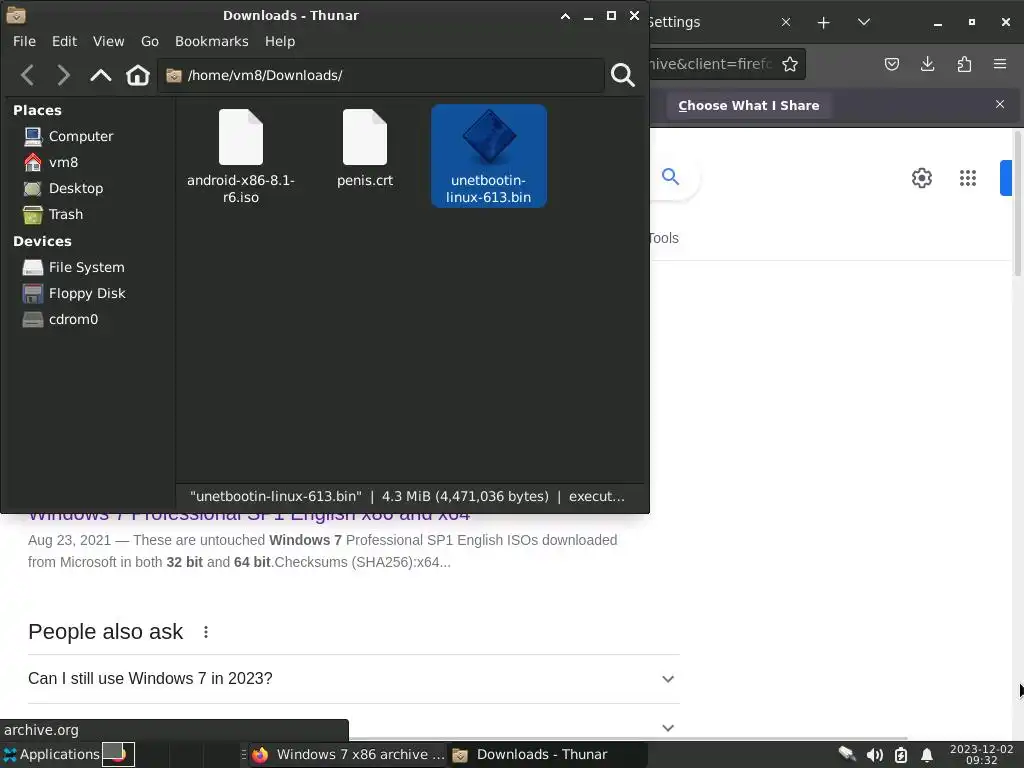
Task: Click the folder icon in Thunar's path bar
Action: click(174, 76)
